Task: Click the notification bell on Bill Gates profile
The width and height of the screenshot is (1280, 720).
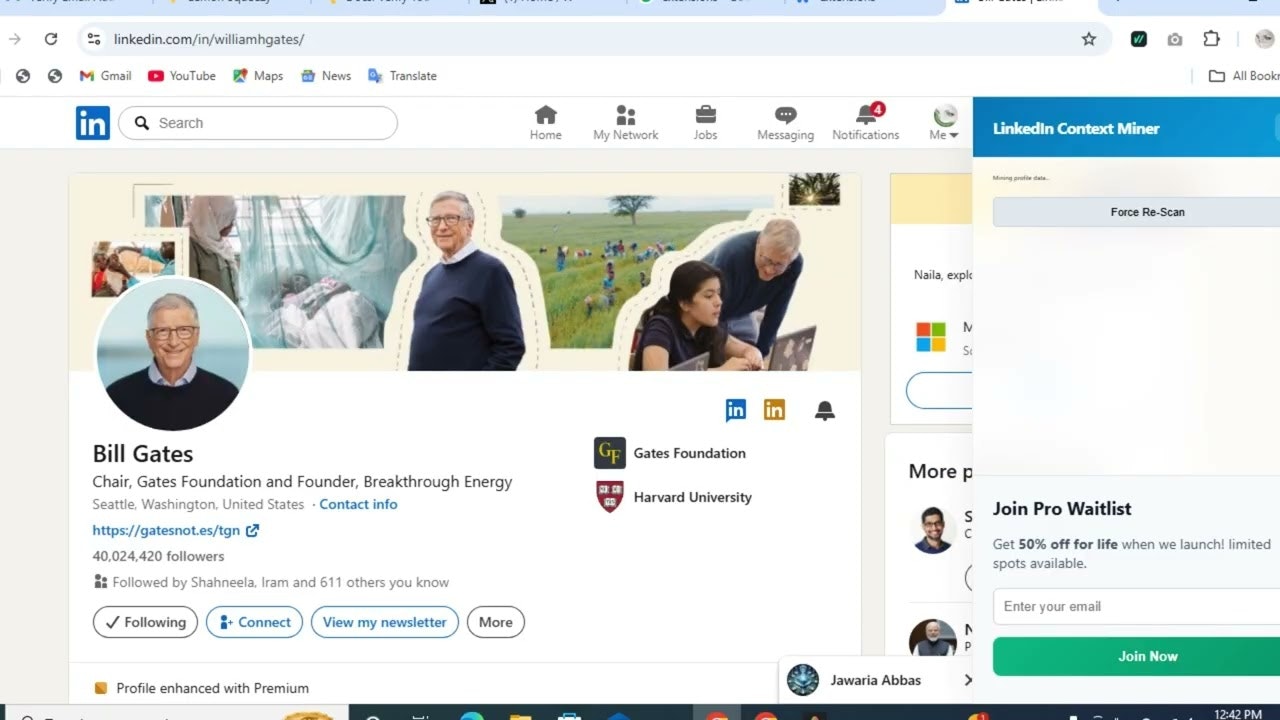Action: tap(824, 411)
